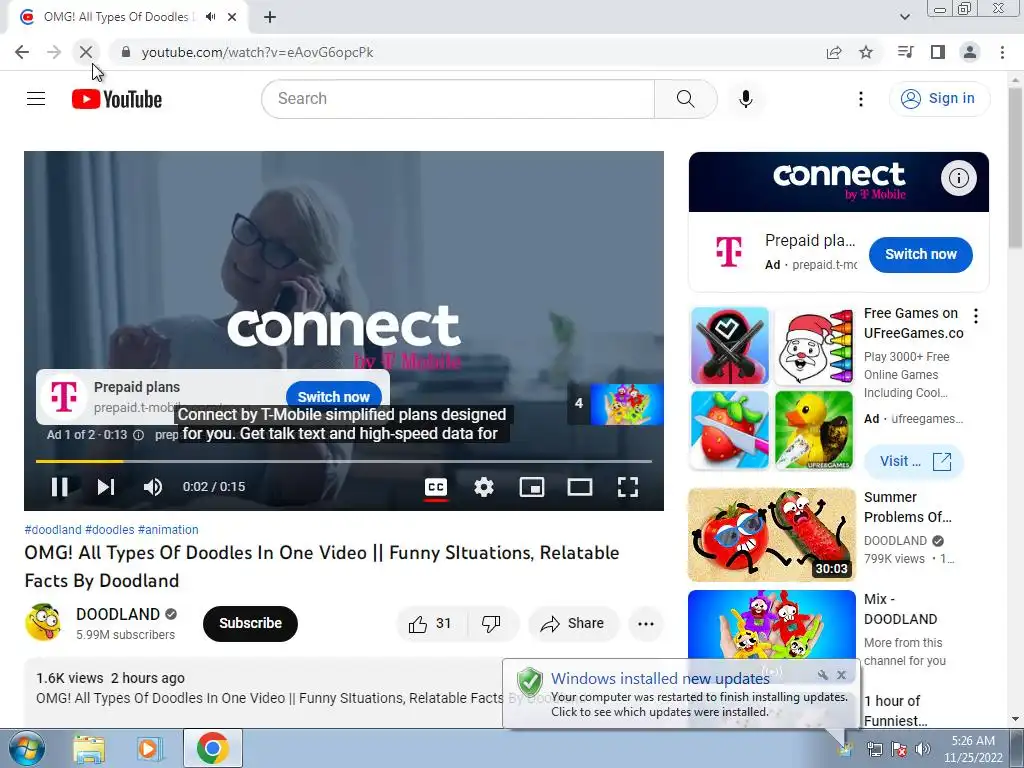Open Chrome media controls
Viewport: 1024px width, 768px height.
click(x=905, y=52)
